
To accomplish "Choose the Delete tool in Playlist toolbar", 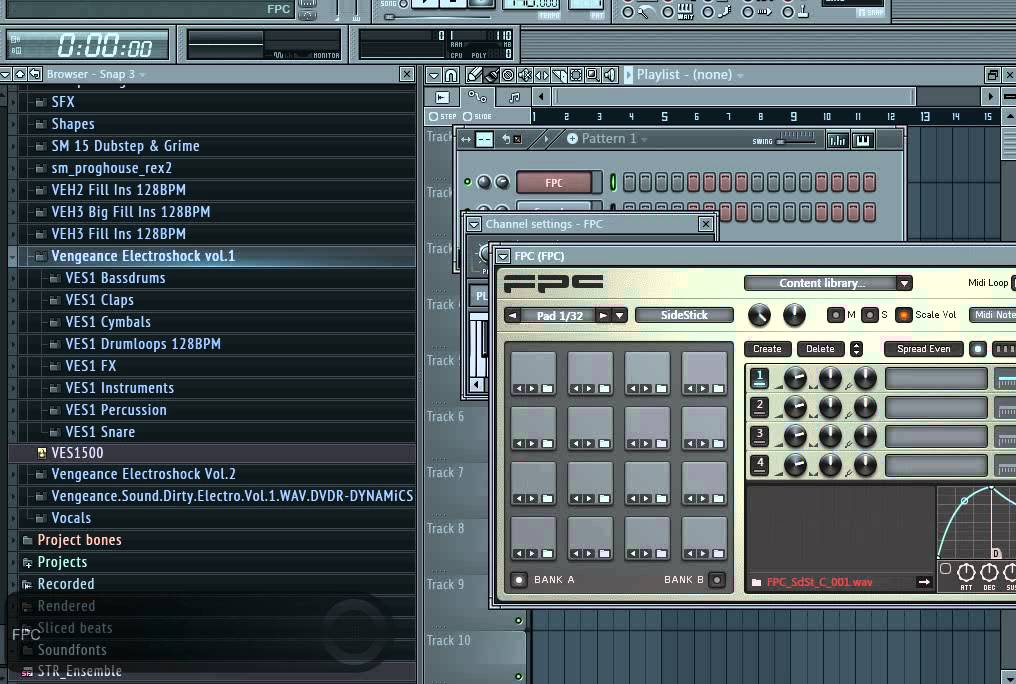I will pyautogui.click(x=508, y=75).
